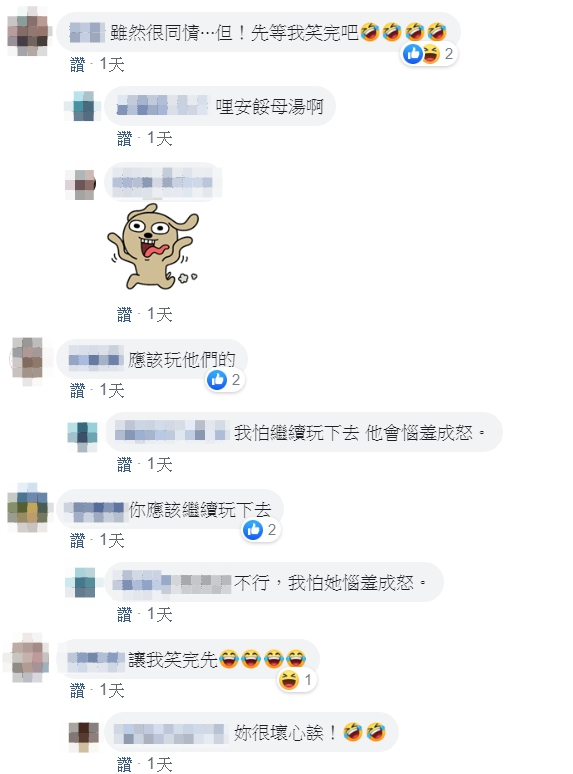Image resolution: width=573 pixels, height=774 pixels.
Task: Click the running dog sticker
Action: (153, 246)
